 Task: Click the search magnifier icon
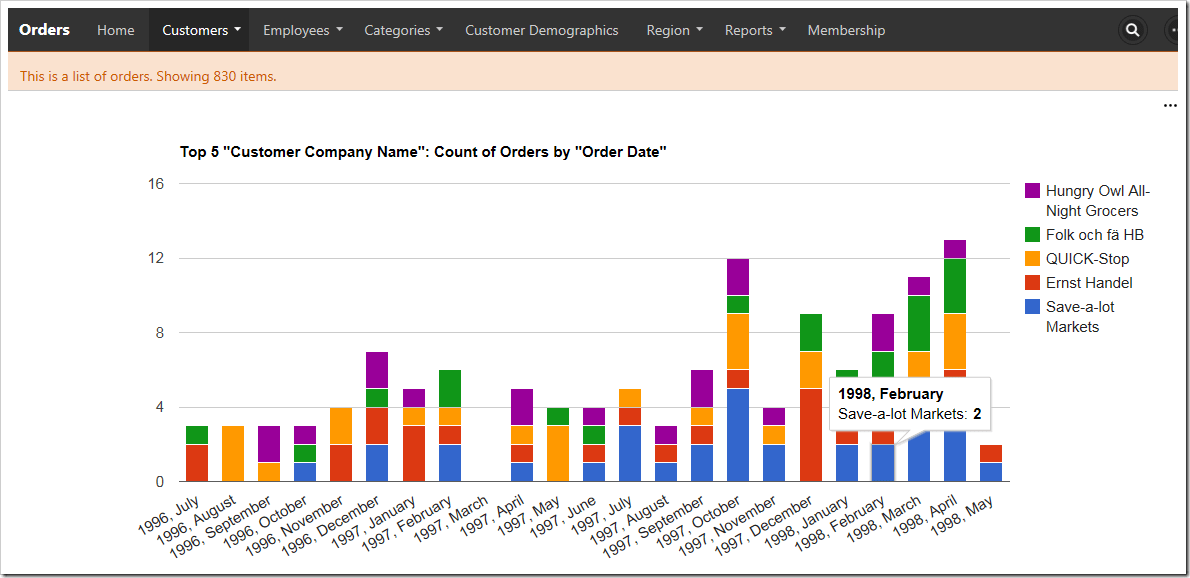click(1133, 30)
